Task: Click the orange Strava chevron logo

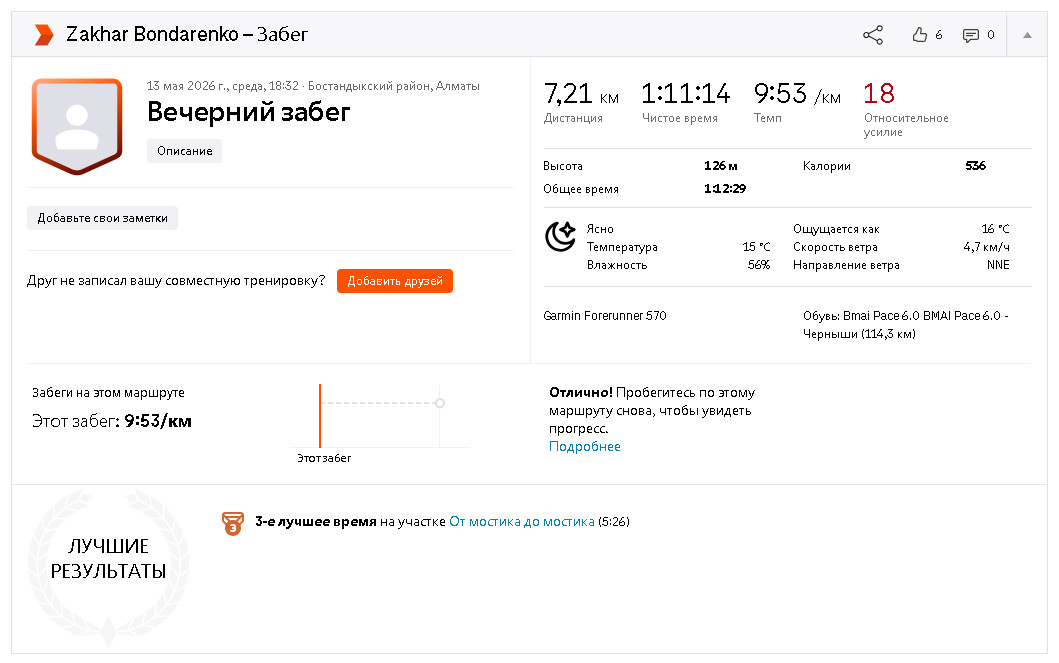Action: (44, 34)
